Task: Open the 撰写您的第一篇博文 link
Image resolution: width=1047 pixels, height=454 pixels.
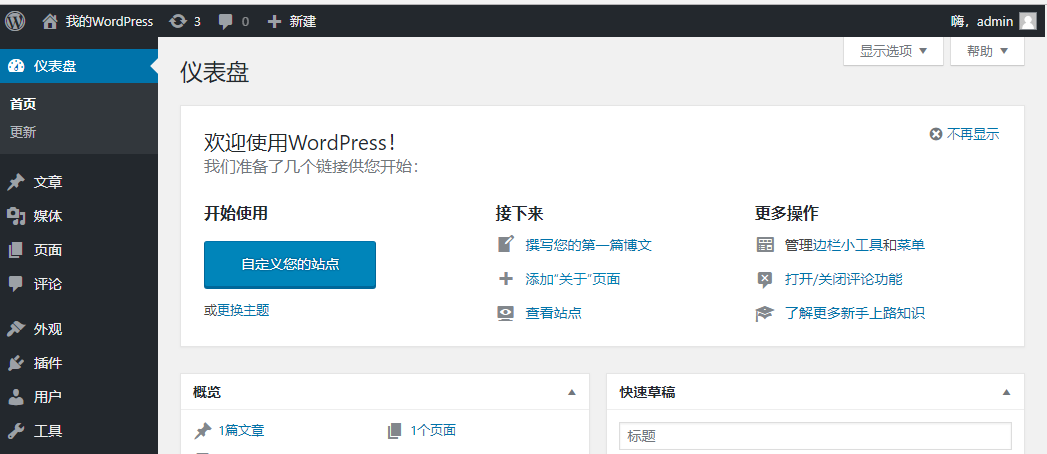Action: tap(588, 245)
